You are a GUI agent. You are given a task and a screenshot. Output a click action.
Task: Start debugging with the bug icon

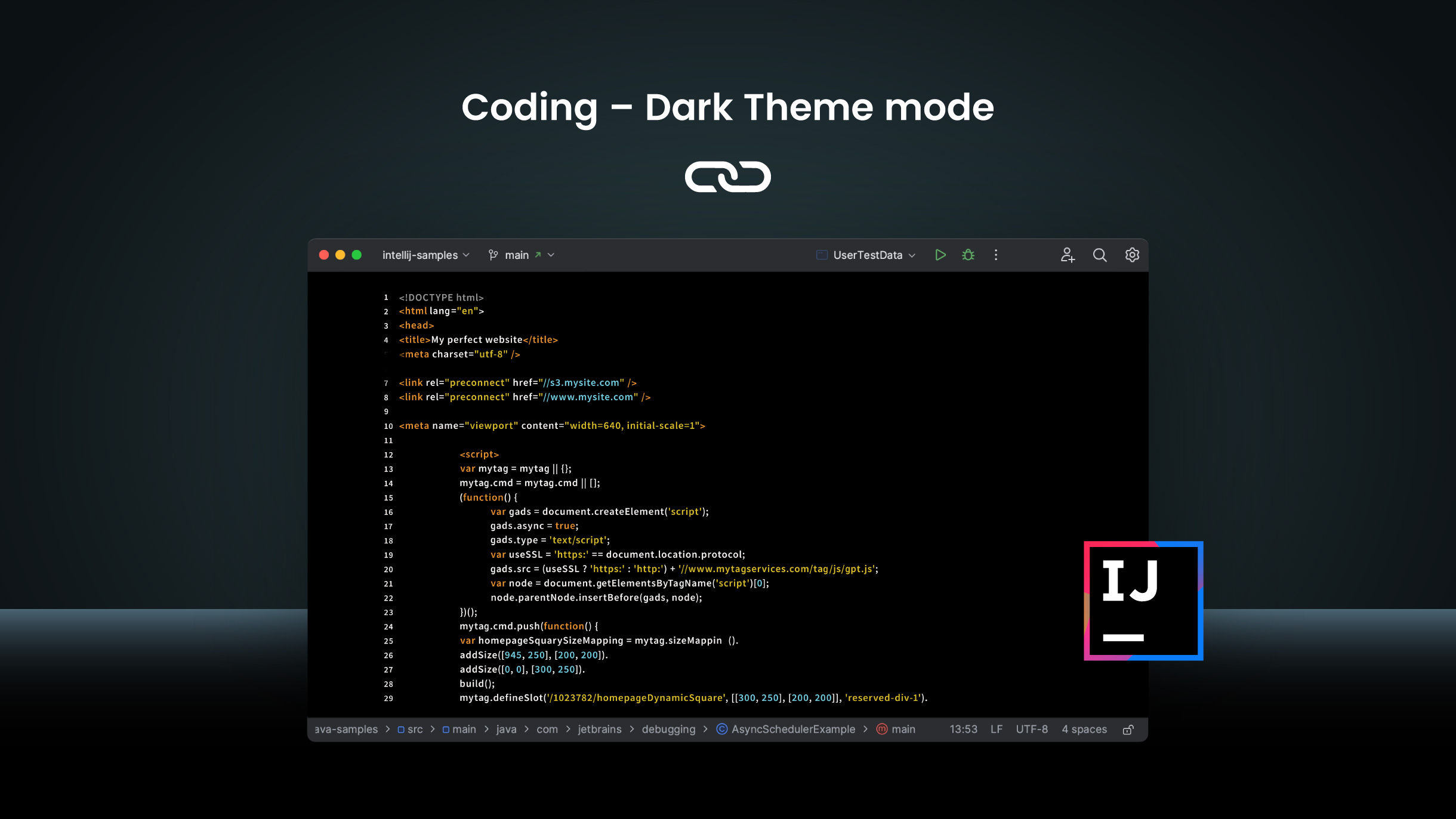[x=967, y=255]
